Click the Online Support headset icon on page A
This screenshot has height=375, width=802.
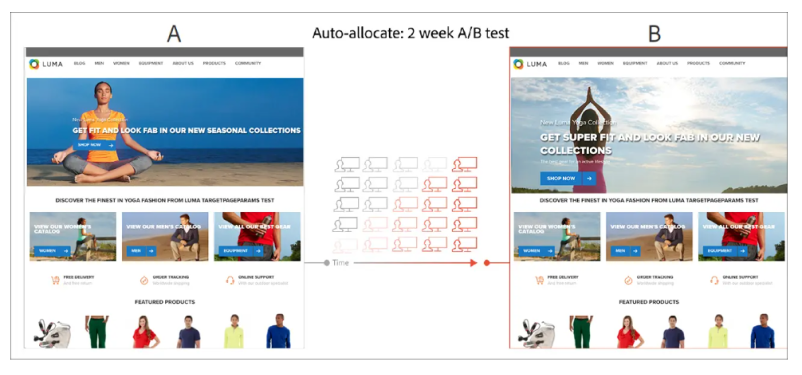230,280
